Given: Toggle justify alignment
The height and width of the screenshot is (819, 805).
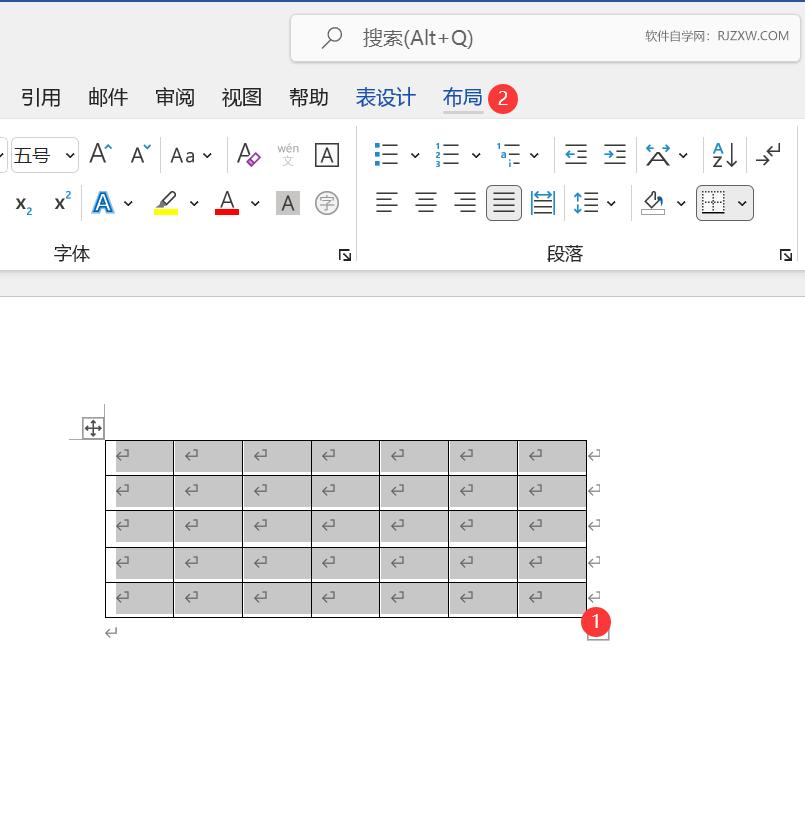Looking at the screenshot, I should [504, 203].
